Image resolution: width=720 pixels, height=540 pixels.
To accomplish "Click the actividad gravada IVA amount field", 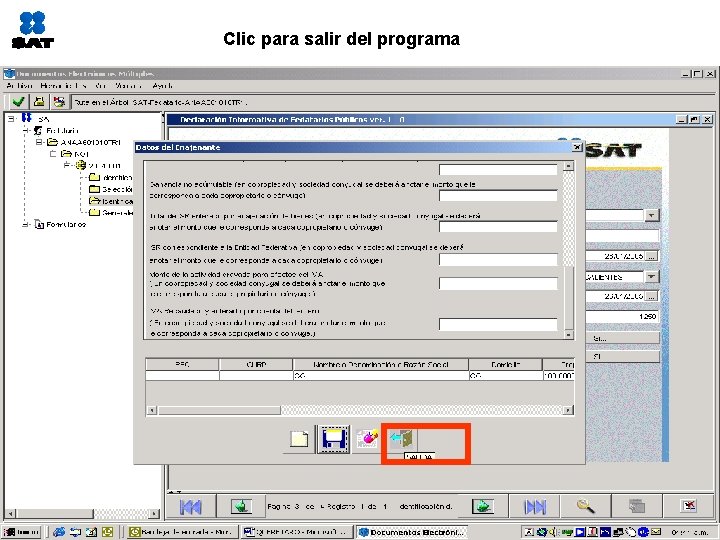I will point(498,284).
